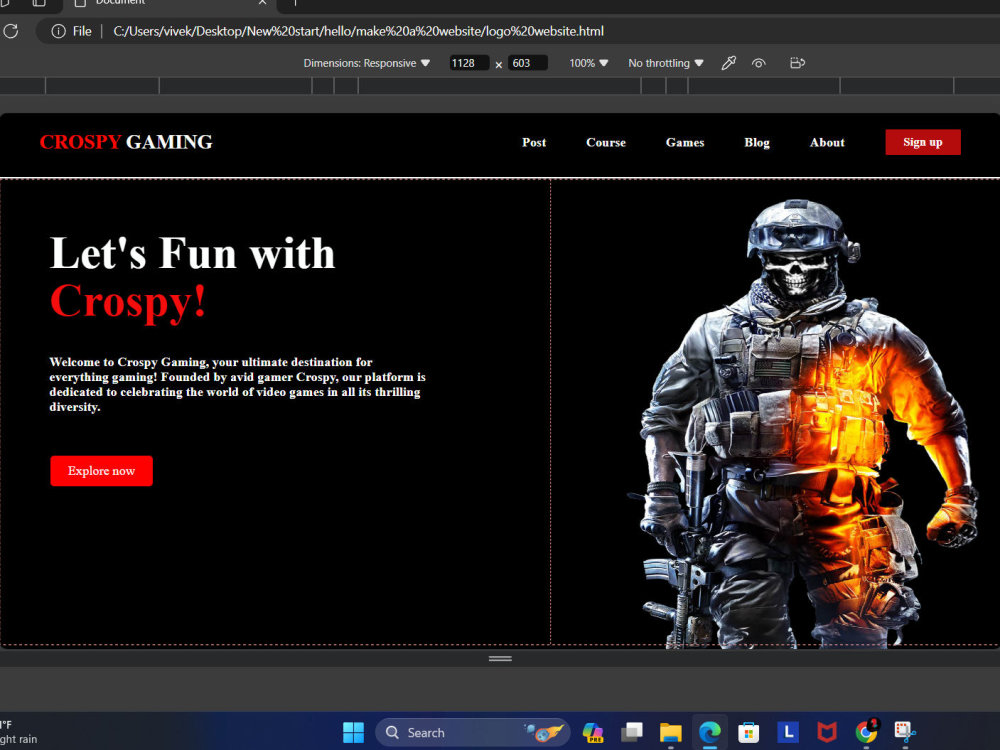Reload the page with the refresh icon
Viewport: 1000px width, 750px height.
11,31
